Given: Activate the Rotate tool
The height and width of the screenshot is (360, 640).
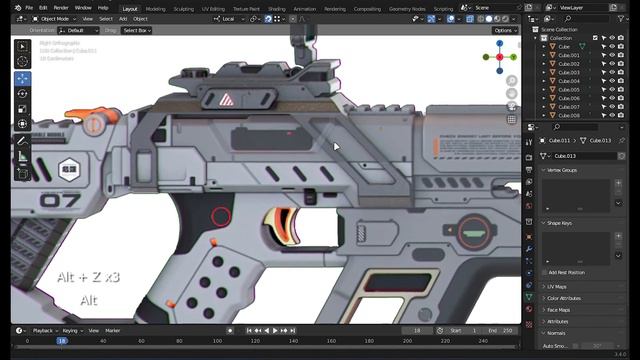Looking at the screenshot, I should click(x=22, y=93).
